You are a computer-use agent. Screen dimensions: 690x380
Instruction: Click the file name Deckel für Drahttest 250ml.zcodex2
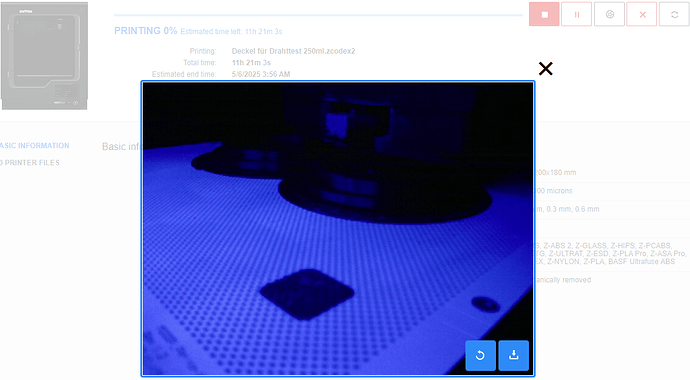pos(294,51)
